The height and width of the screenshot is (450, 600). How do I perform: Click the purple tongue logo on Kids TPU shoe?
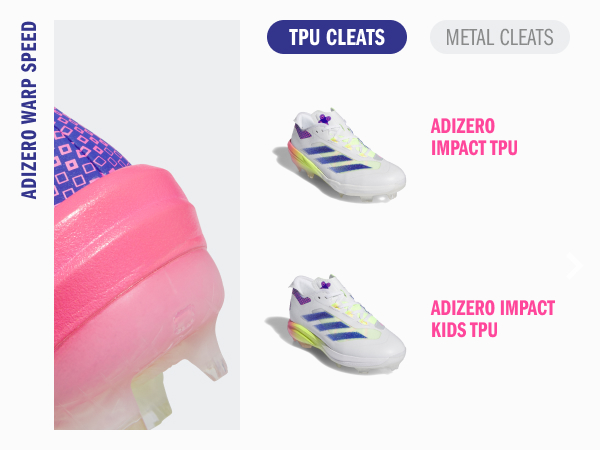tap(325, 285)
